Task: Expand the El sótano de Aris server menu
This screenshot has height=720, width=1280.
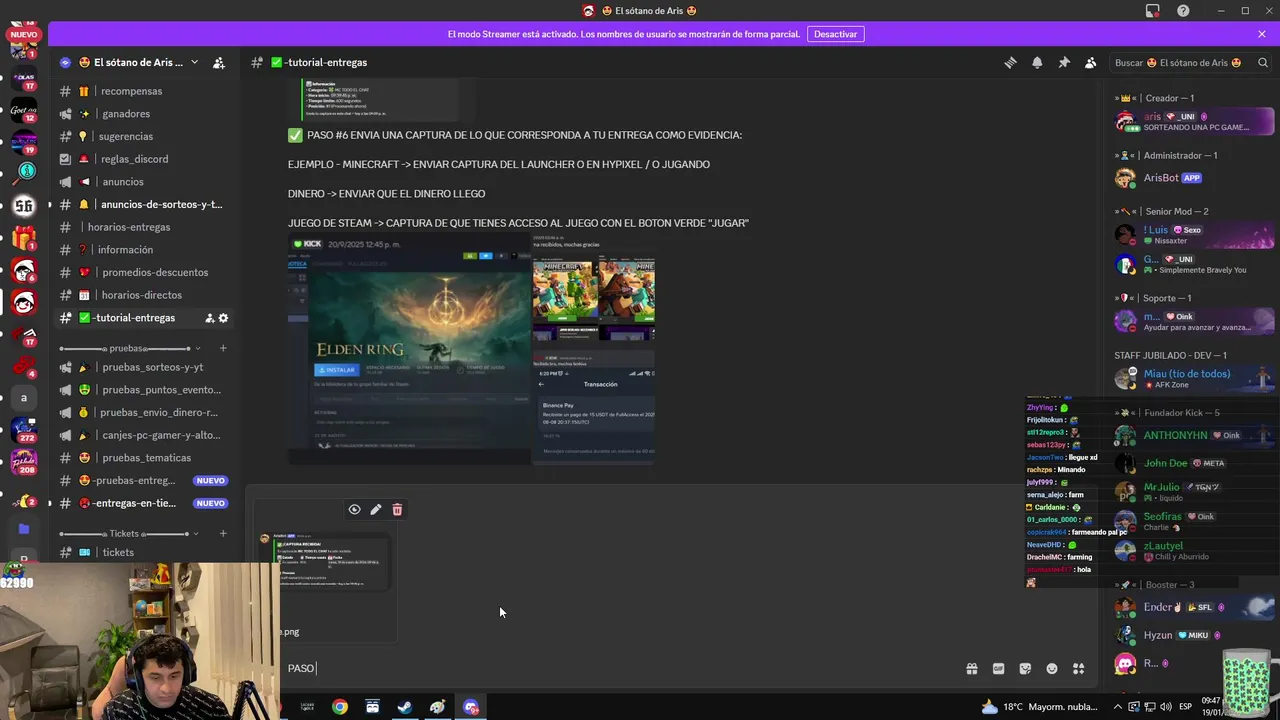Action: (194, 62)
